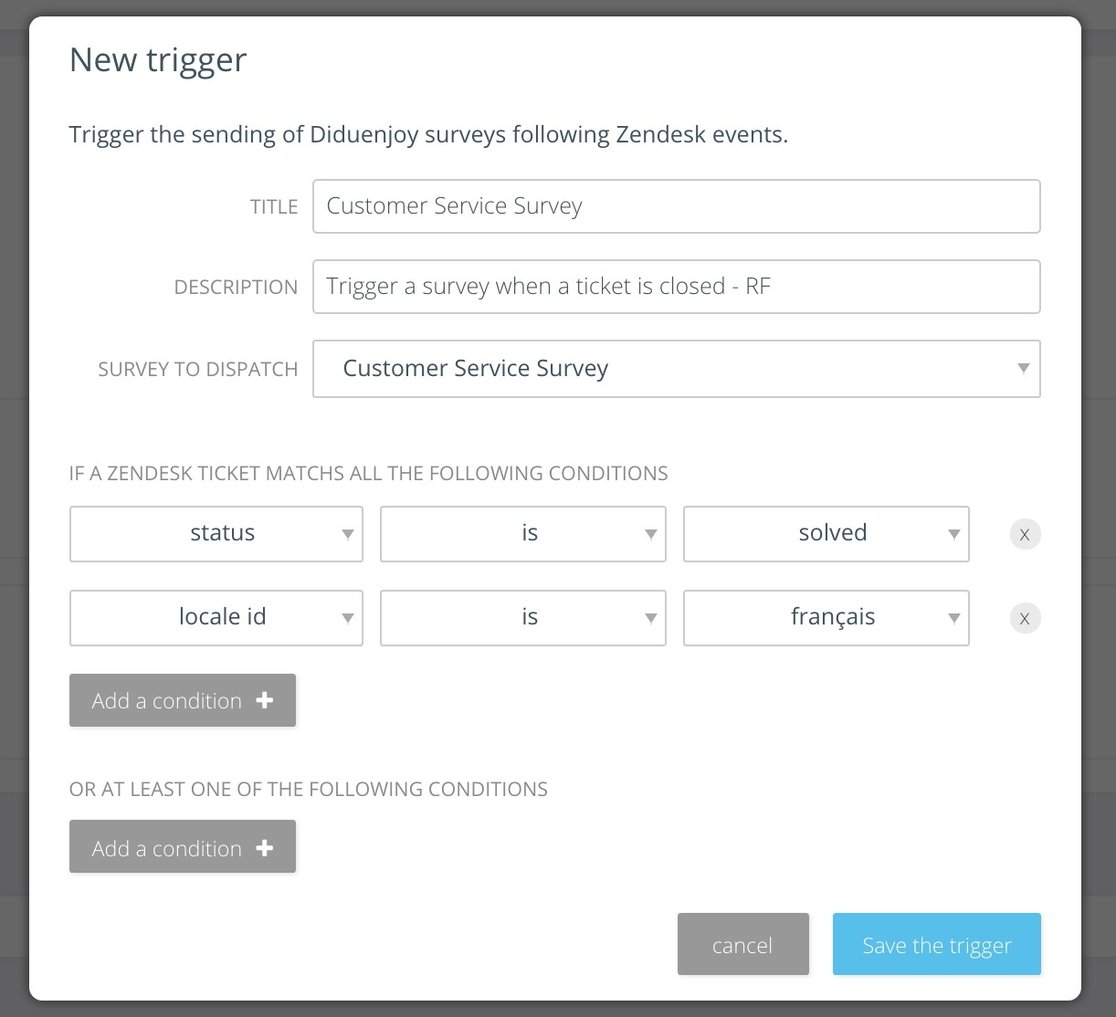Save the trigger
Screen dimensions: 1116x1017
coord(936,944)
